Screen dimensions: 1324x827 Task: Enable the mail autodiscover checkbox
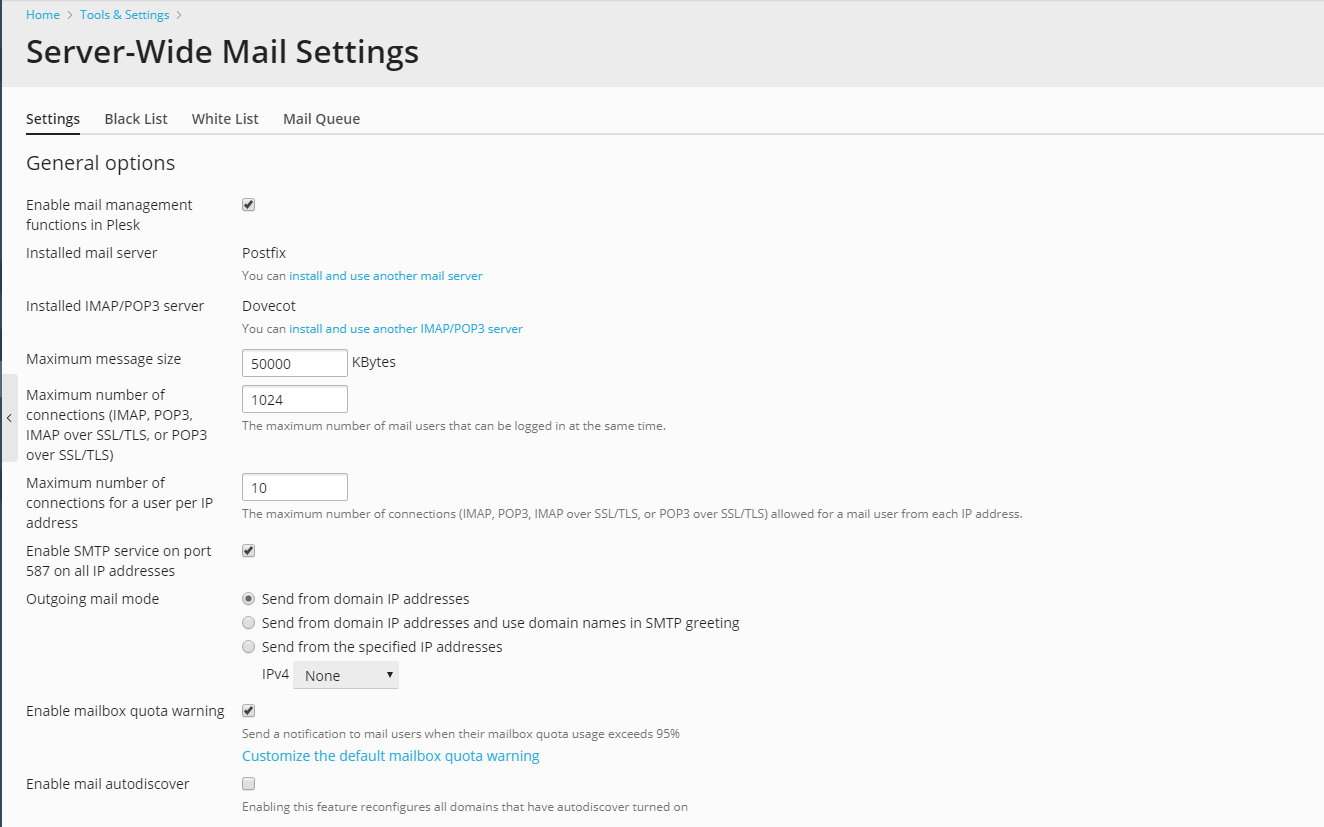point(249,784)
